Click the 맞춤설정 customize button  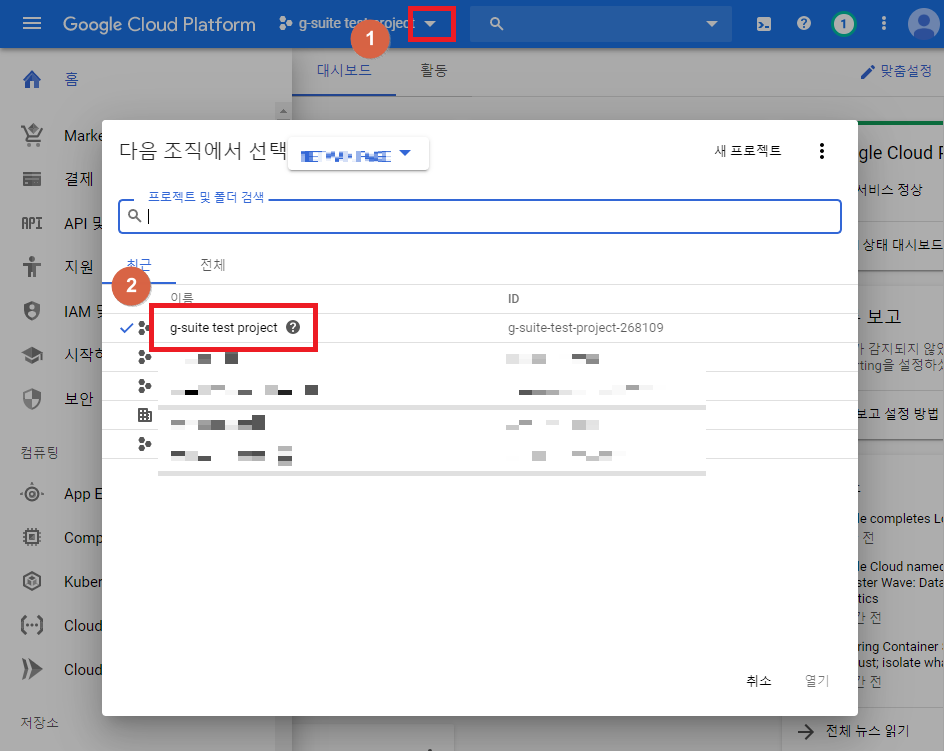[896, 72]
